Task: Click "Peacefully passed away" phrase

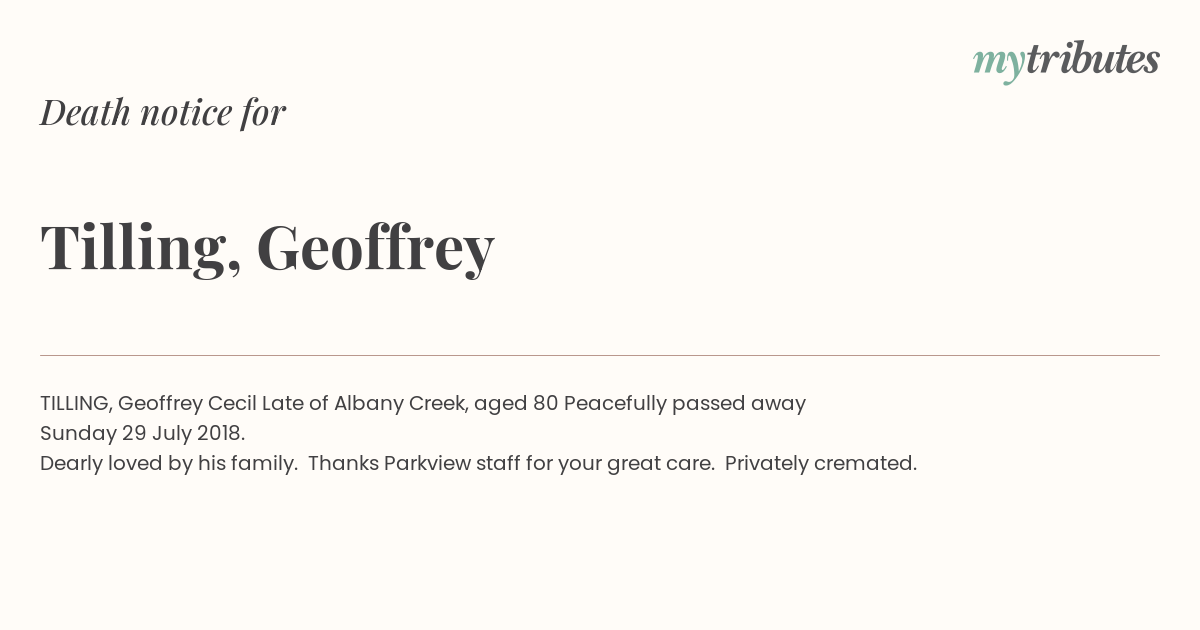Action: [685, 404]
